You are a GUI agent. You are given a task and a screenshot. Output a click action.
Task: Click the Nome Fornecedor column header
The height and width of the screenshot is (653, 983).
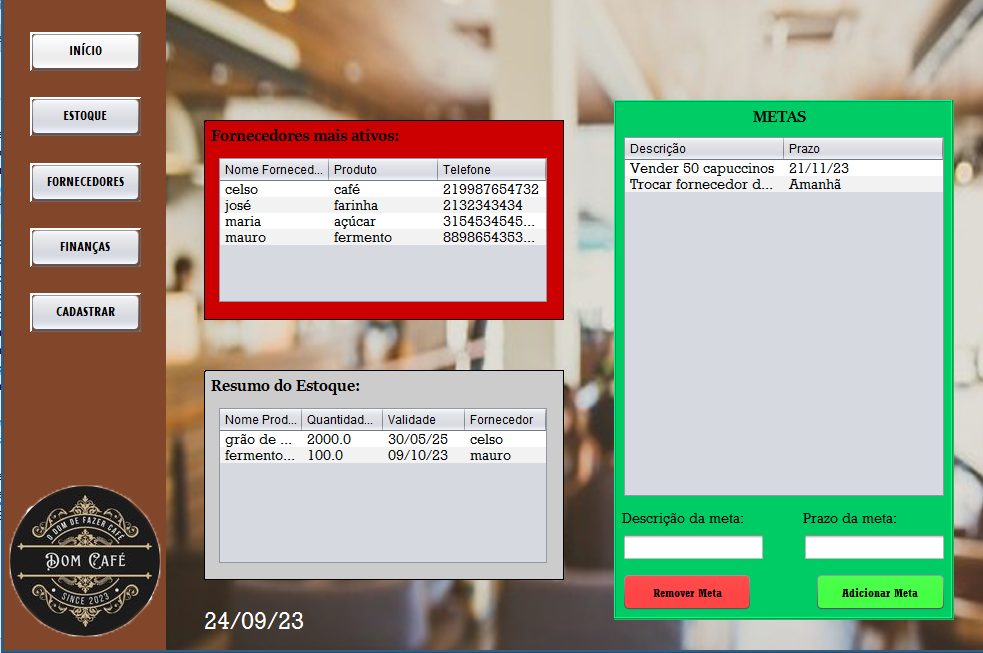click(x=274, y=169)
